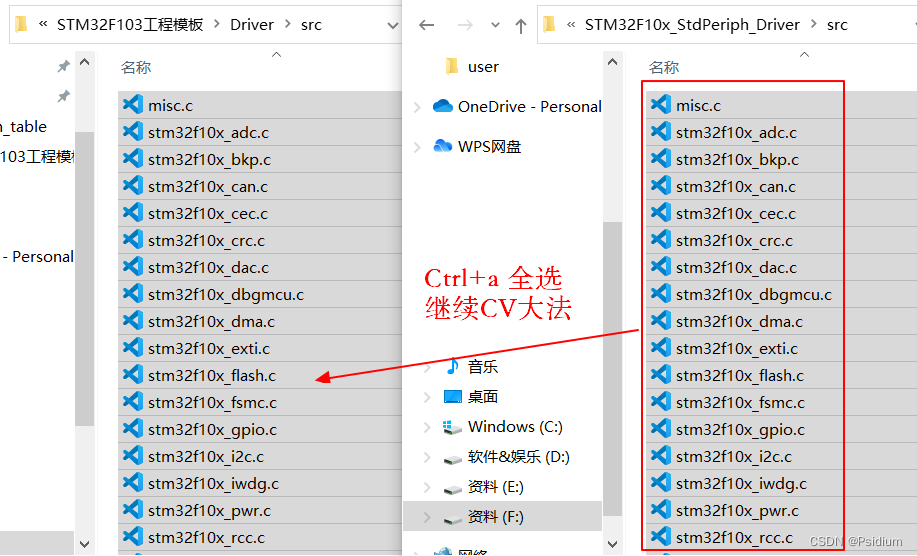The width and height of the screenshot is (917, 556).
Task: Click folder icon in right window address bar
Action: (x=549, y=24)
